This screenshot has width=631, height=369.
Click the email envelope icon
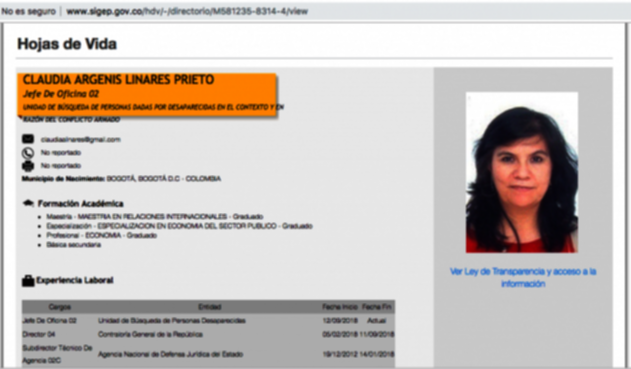(x=28, y=139)
